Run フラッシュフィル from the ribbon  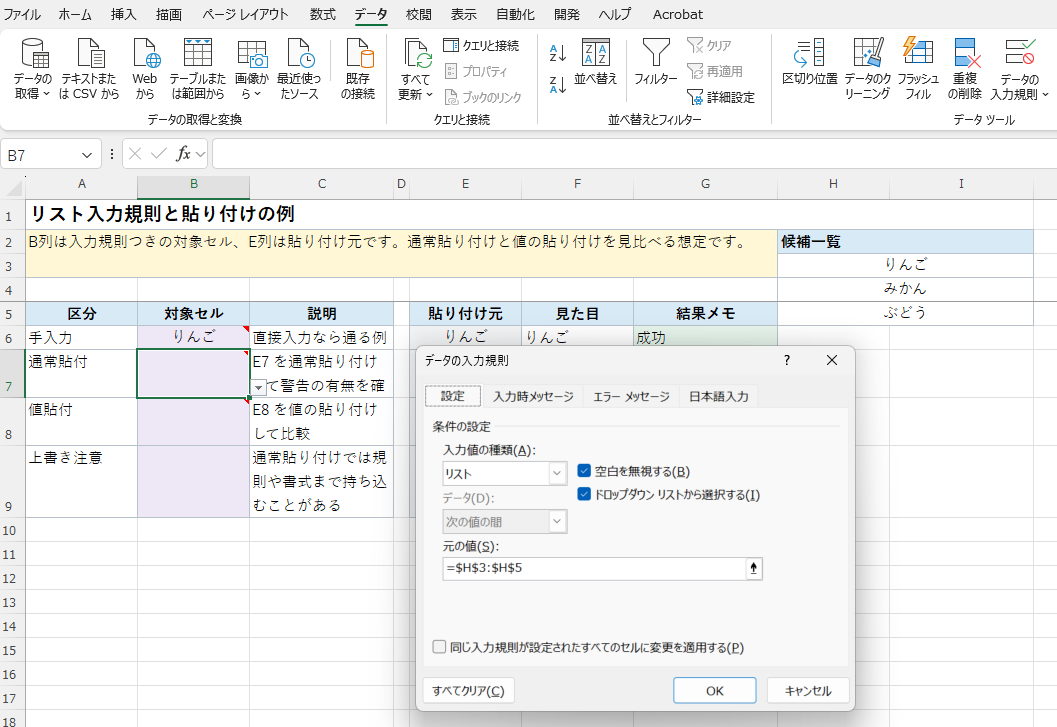918,67
